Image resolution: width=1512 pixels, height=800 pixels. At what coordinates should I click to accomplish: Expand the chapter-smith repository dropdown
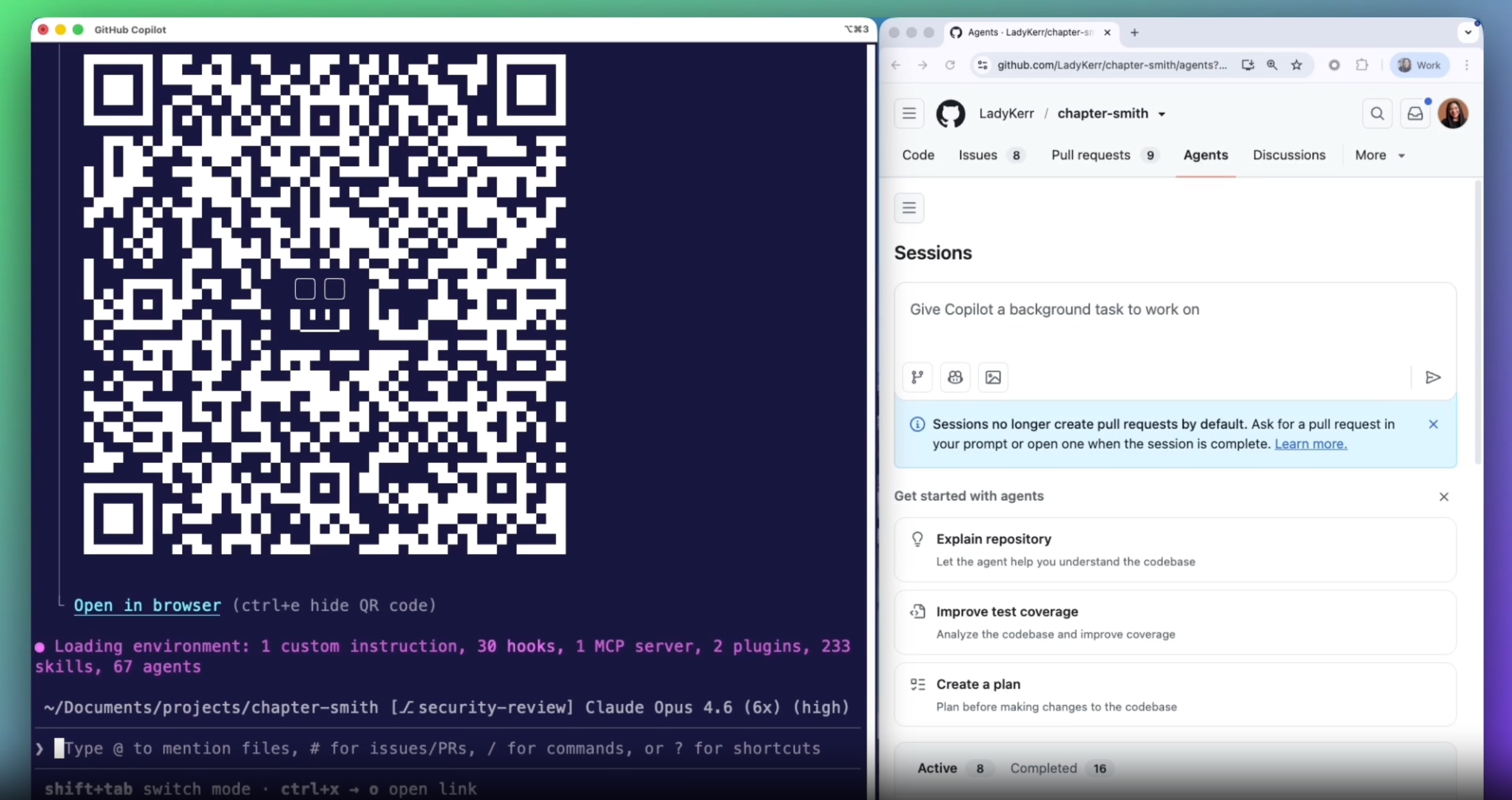(x=1162, y=114)
